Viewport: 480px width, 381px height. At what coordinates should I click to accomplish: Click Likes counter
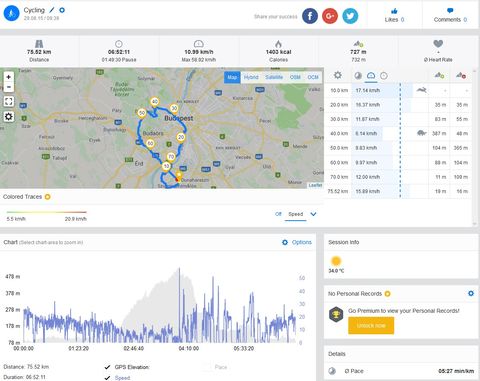pyautogui.click(x=394, y=20)
